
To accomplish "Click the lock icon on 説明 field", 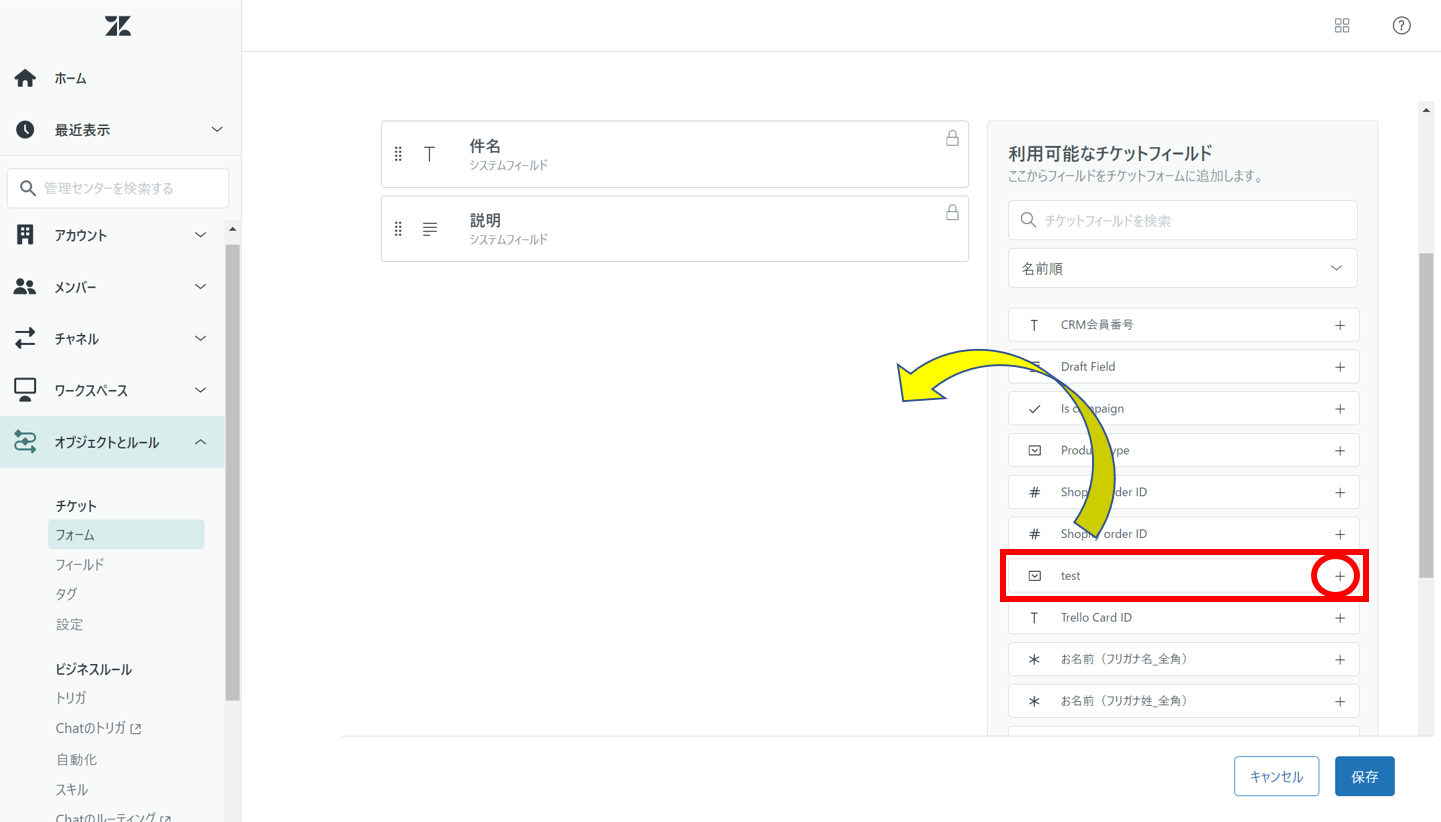I will point(952,213).
